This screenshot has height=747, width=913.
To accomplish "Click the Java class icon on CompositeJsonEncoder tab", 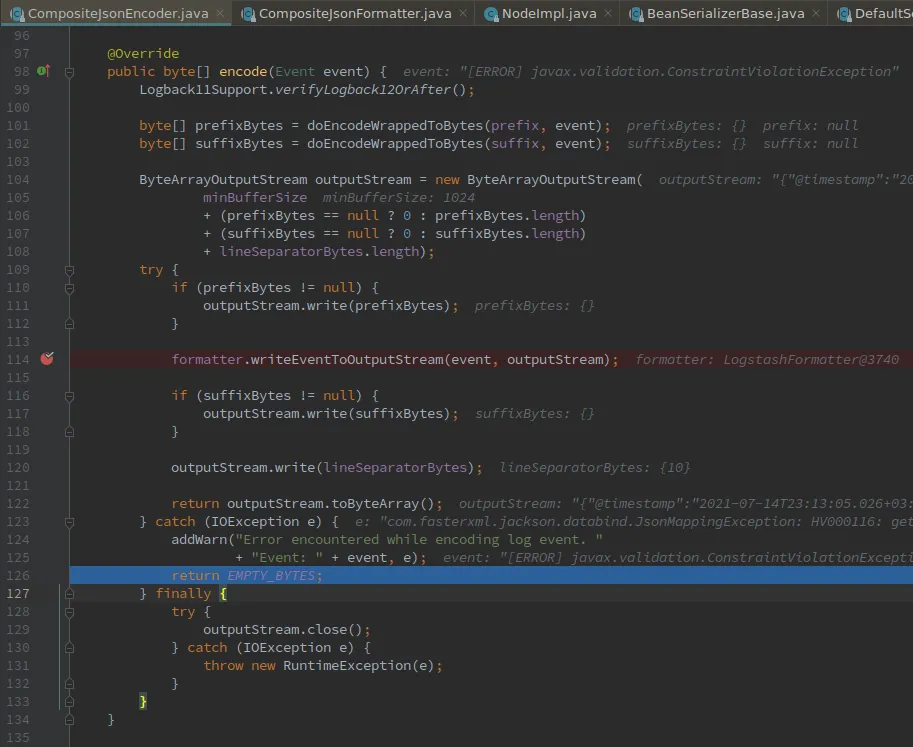I will coord(17,13).
